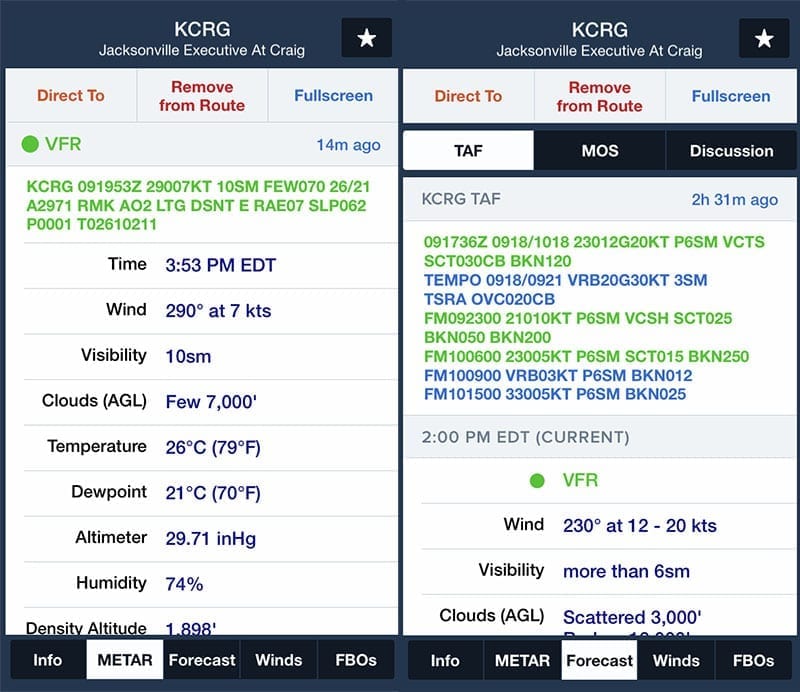Tap the green VFR dot above the raw METAR

click(x=30, y=145)
